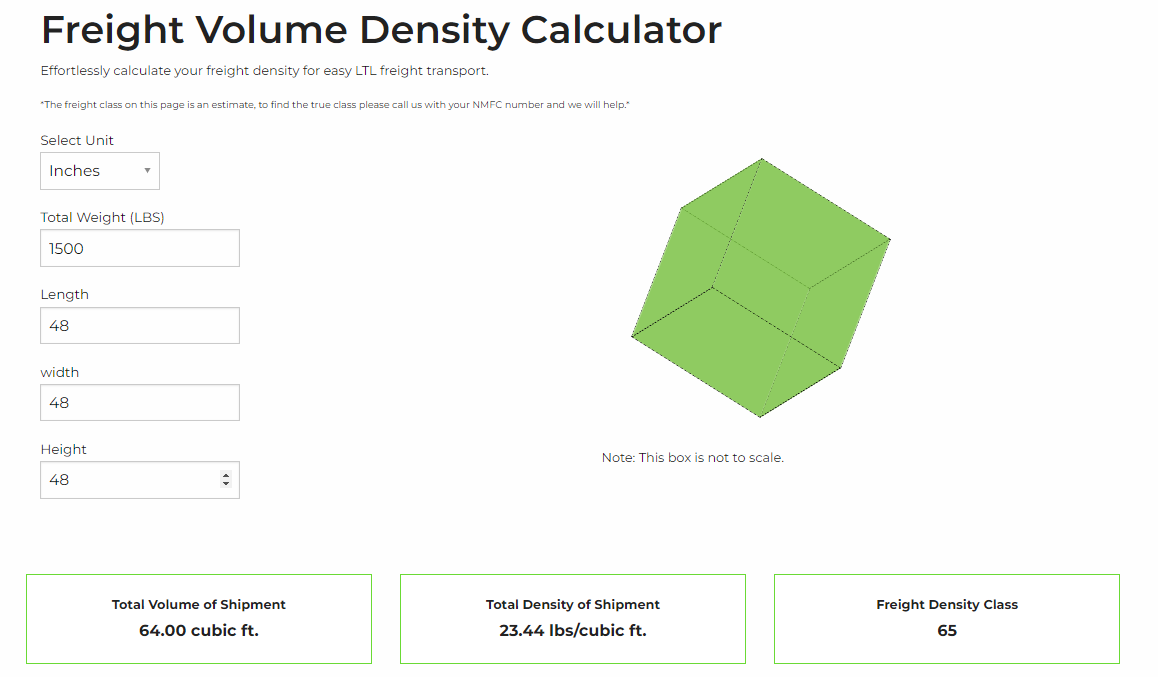Click the Total Volume of Shipment heading
This screenshot has height=677, width=1158.
coord(199,605)
